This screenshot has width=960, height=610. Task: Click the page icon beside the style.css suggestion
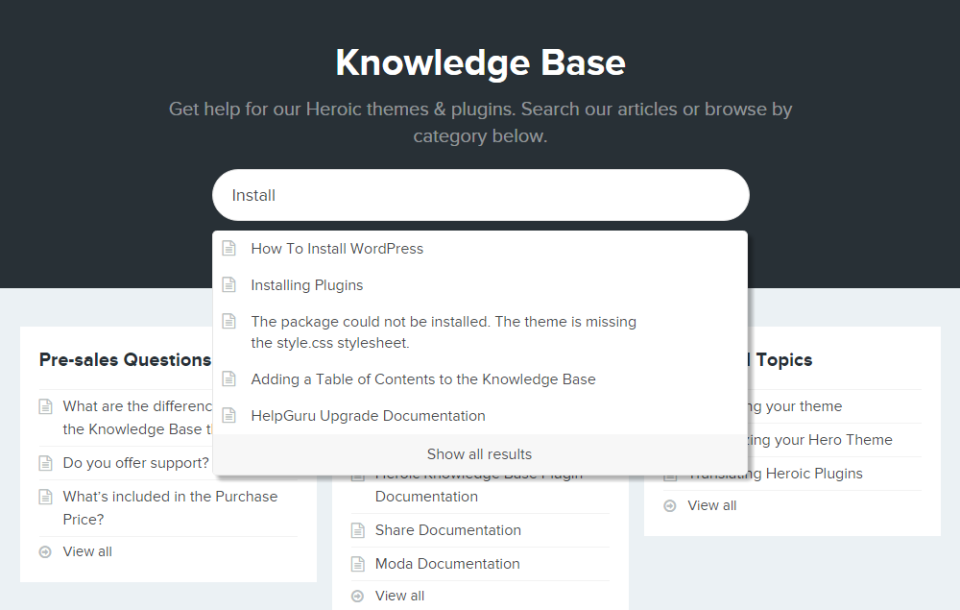coord(232,321)
